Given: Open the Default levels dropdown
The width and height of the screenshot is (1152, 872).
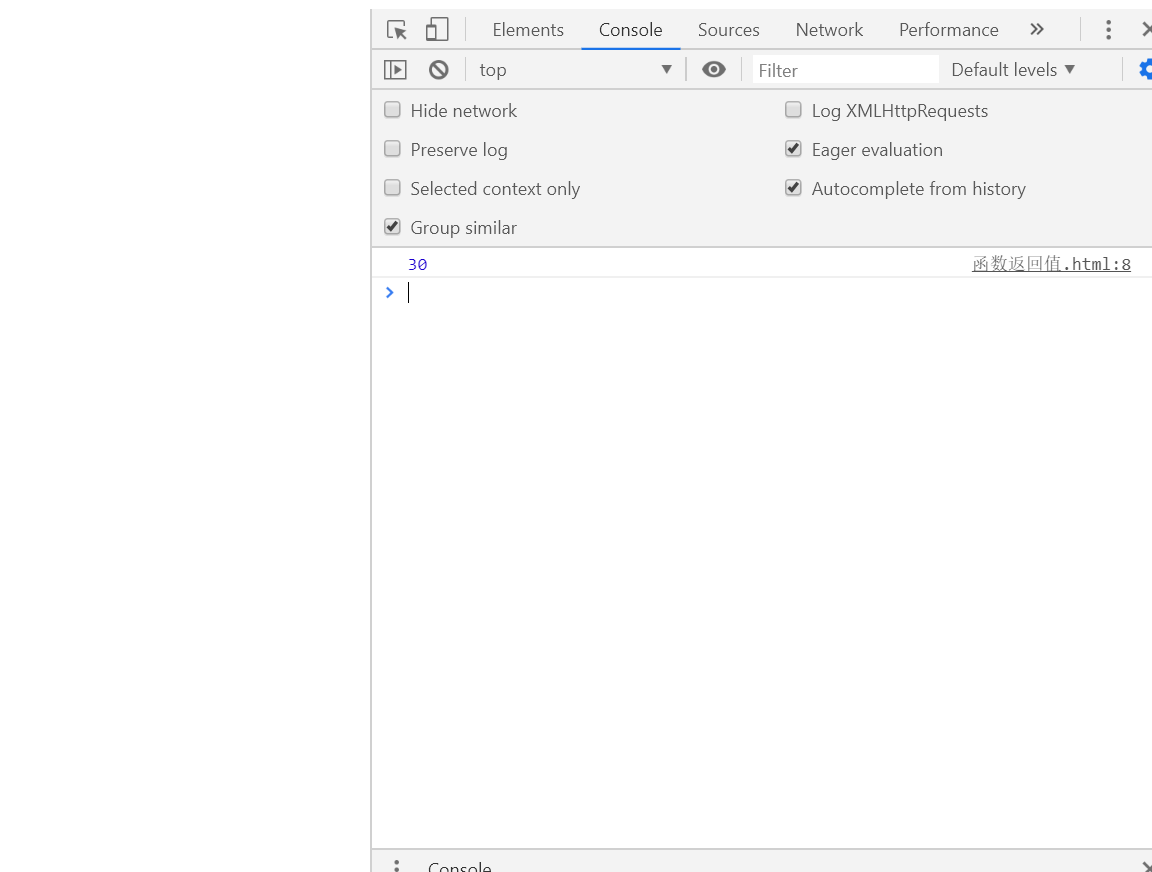Looking at the screenshot, I should pos(1013,70).
